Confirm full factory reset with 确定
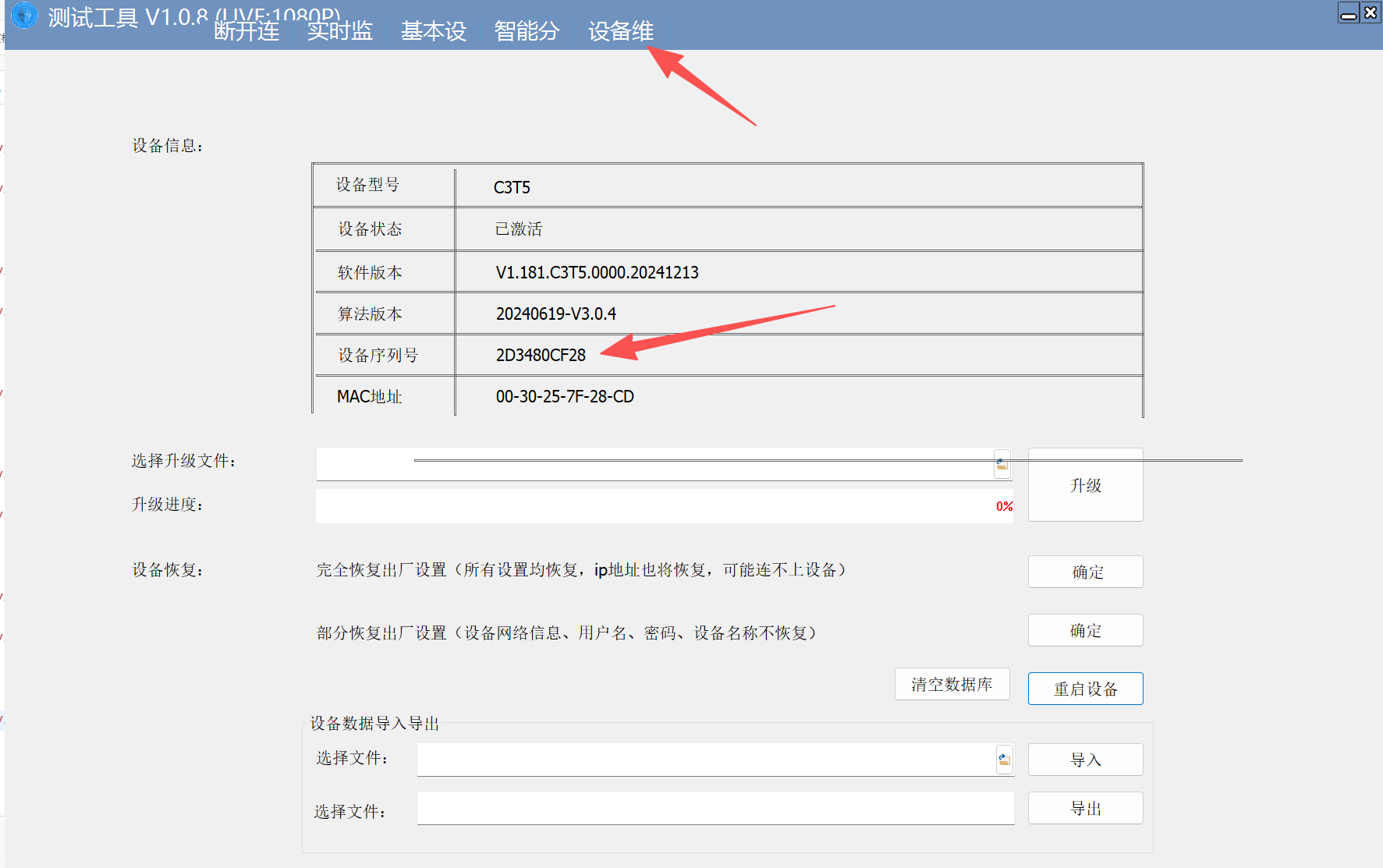This screenshot has width=1383, height=868. click(1086, 572)
